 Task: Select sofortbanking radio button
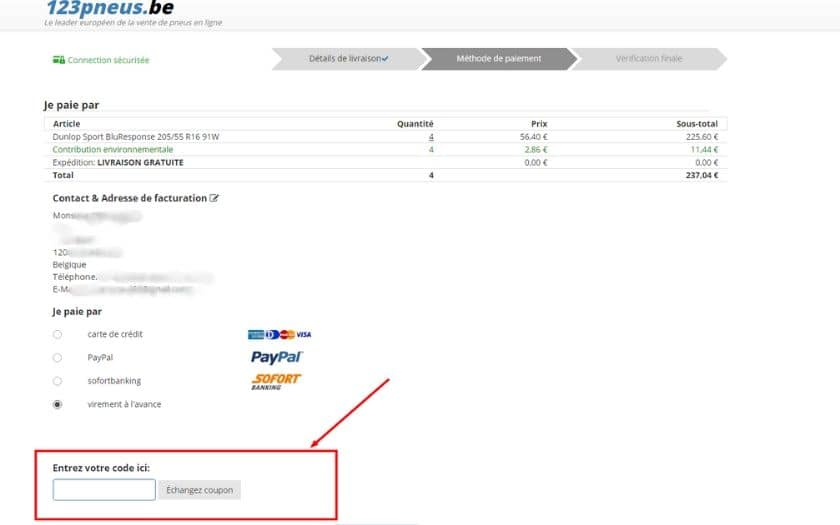point(57,381)
